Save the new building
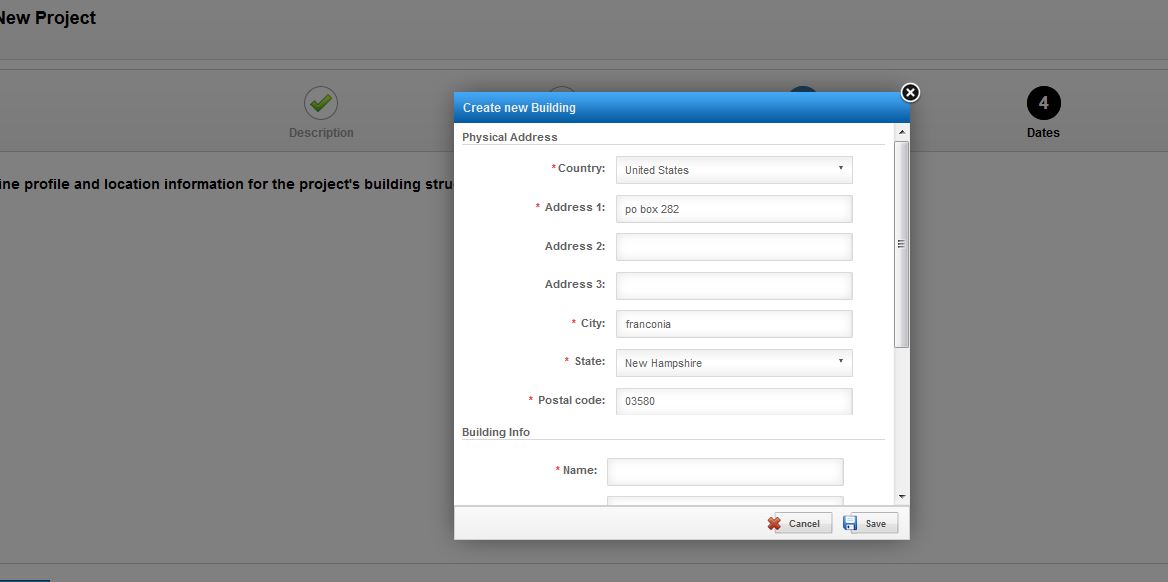Image resolution: width=1168 pixels, height=582 pixels. [x=869, y=523]
